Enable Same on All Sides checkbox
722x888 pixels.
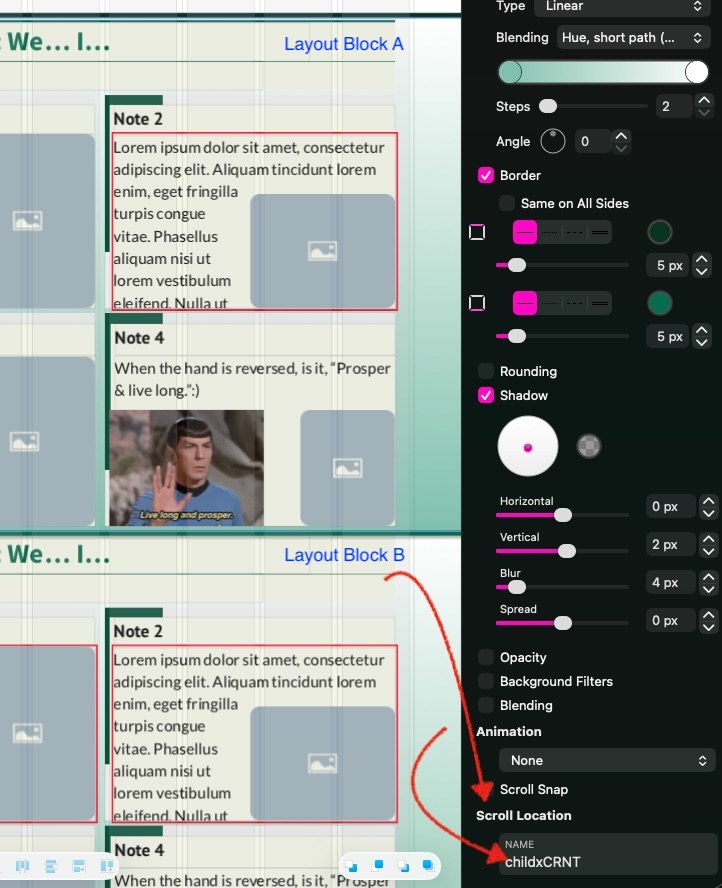click(x=508, y=203)
